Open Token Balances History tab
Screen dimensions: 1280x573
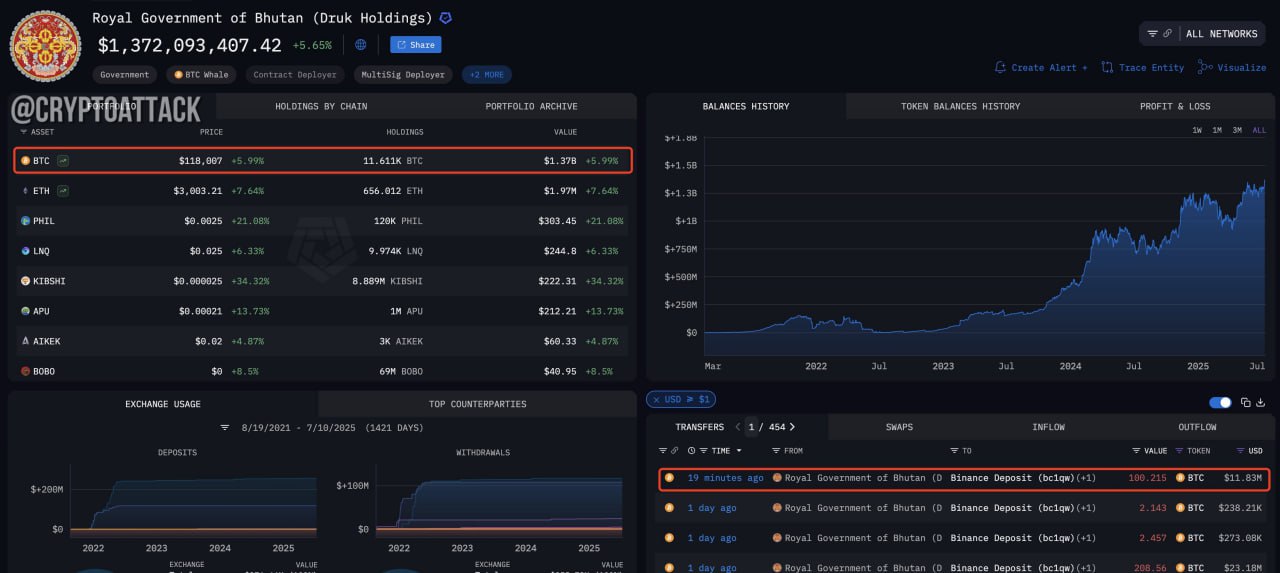click(960, 106)
